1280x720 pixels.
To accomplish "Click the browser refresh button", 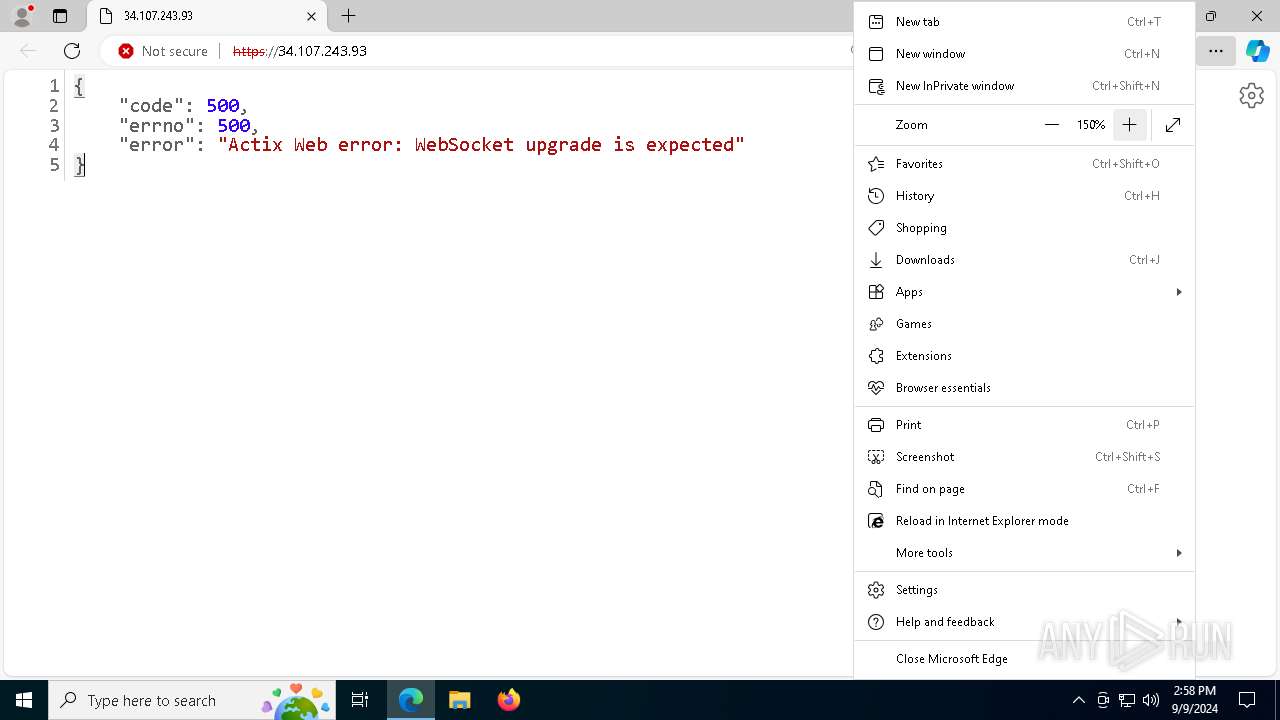I will pyautogui.click(x=72, y=51).
